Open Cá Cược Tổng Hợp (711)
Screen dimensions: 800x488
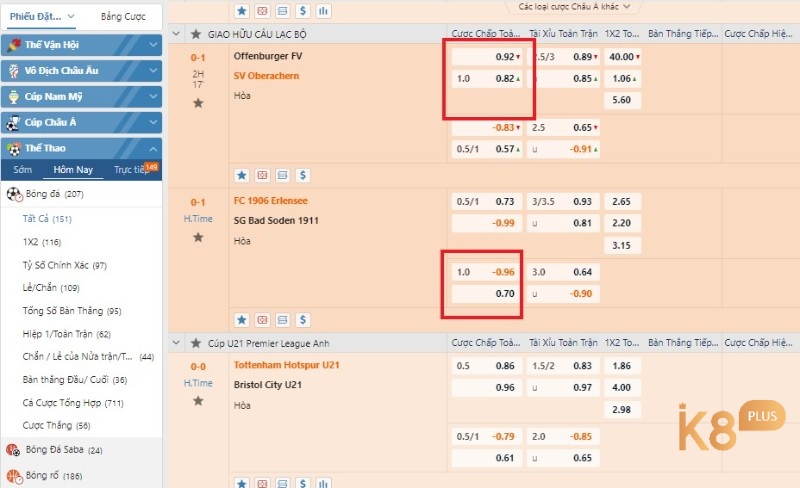coord(73,403)
